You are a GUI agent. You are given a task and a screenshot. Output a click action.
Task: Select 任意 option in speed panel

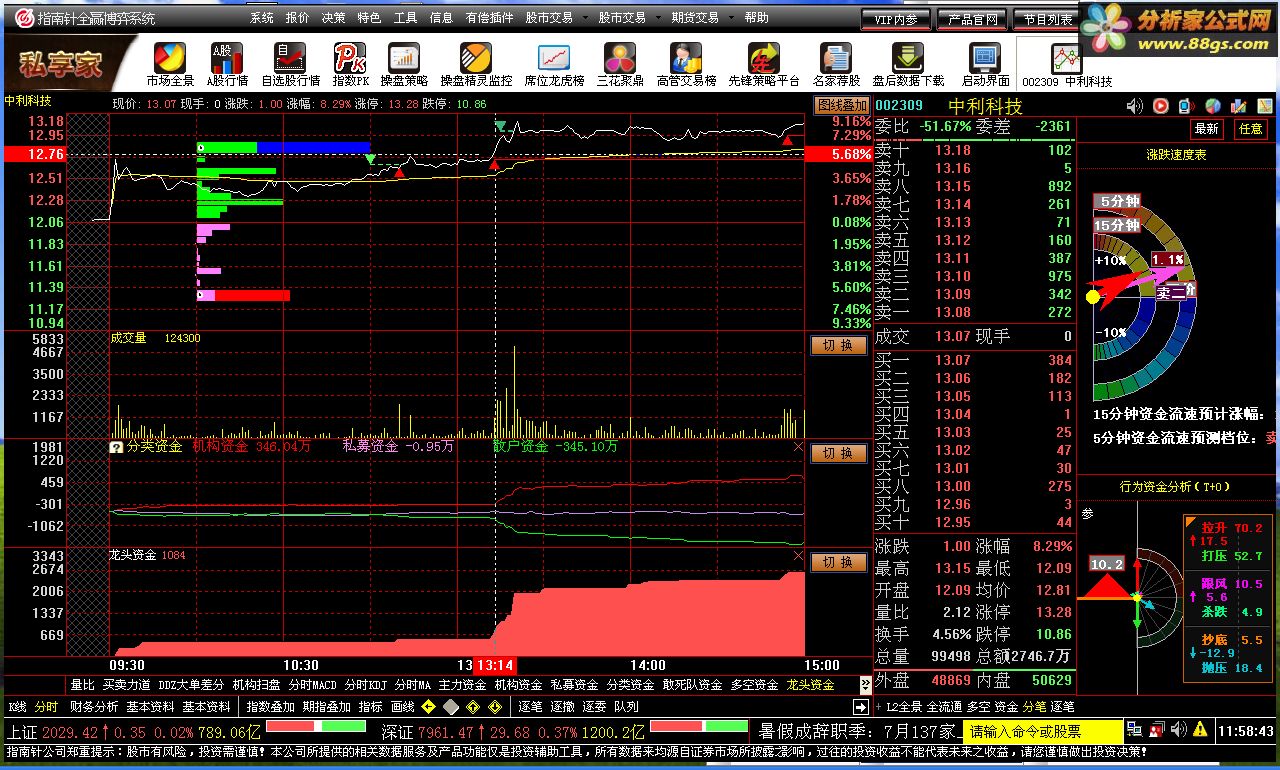[x=1251, y=129]
